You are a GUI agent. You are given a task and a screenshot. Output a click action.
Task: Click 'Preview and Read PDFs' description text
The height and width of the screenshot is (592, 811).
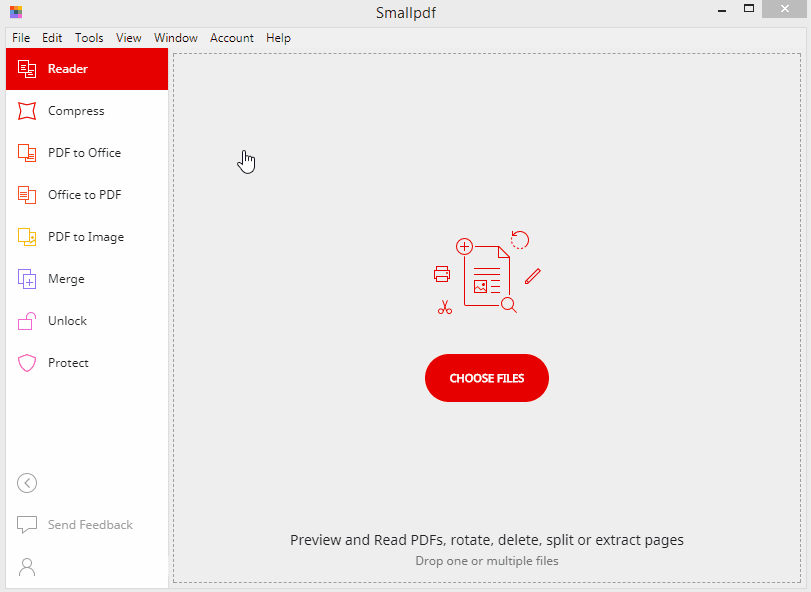487,540
